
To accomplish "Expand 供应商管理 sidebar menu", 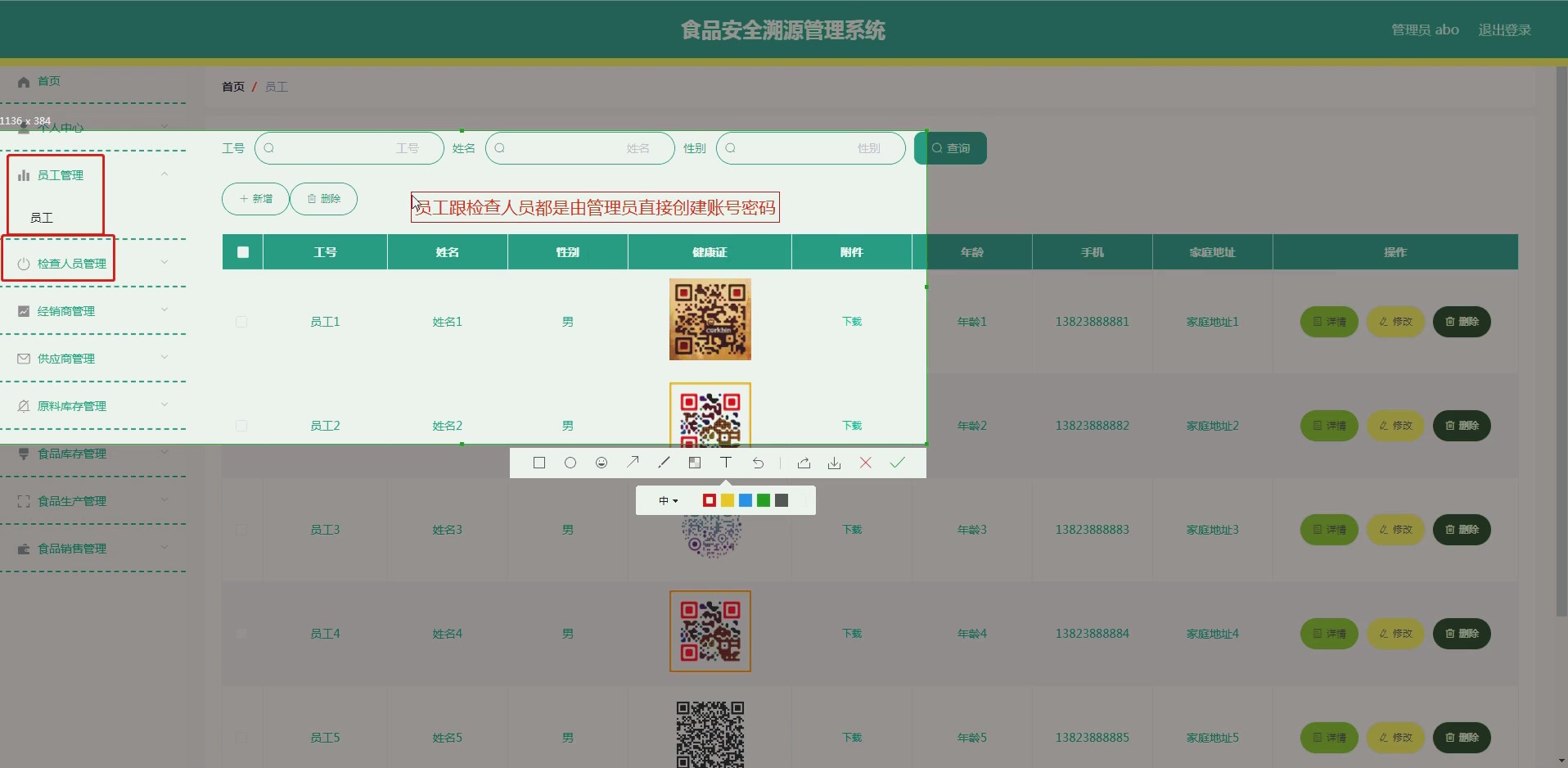I will 93,359.
